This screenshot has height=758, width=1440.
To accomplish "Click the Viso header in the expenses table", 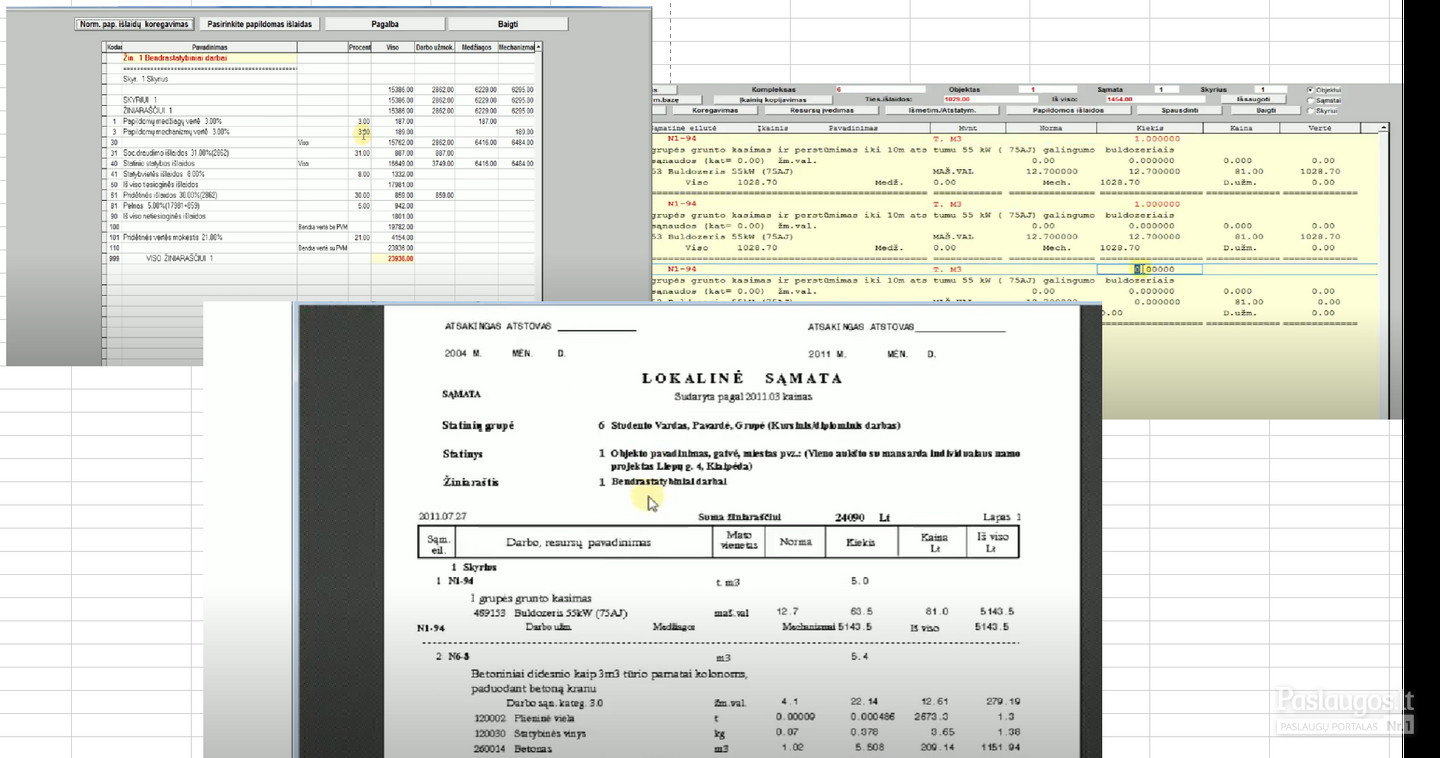I will point(393,47).
